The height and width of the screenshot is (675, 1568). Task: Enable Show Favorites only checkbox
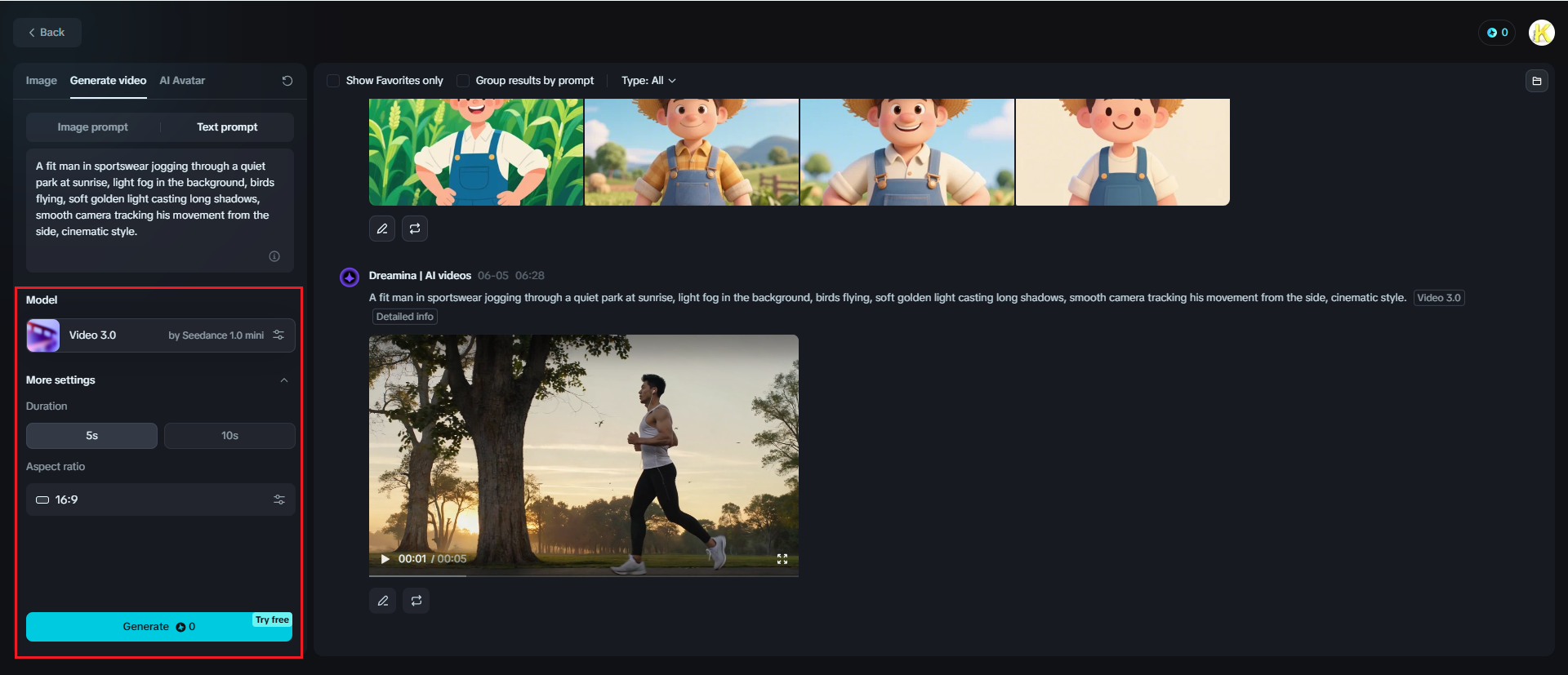coord(333,81)
